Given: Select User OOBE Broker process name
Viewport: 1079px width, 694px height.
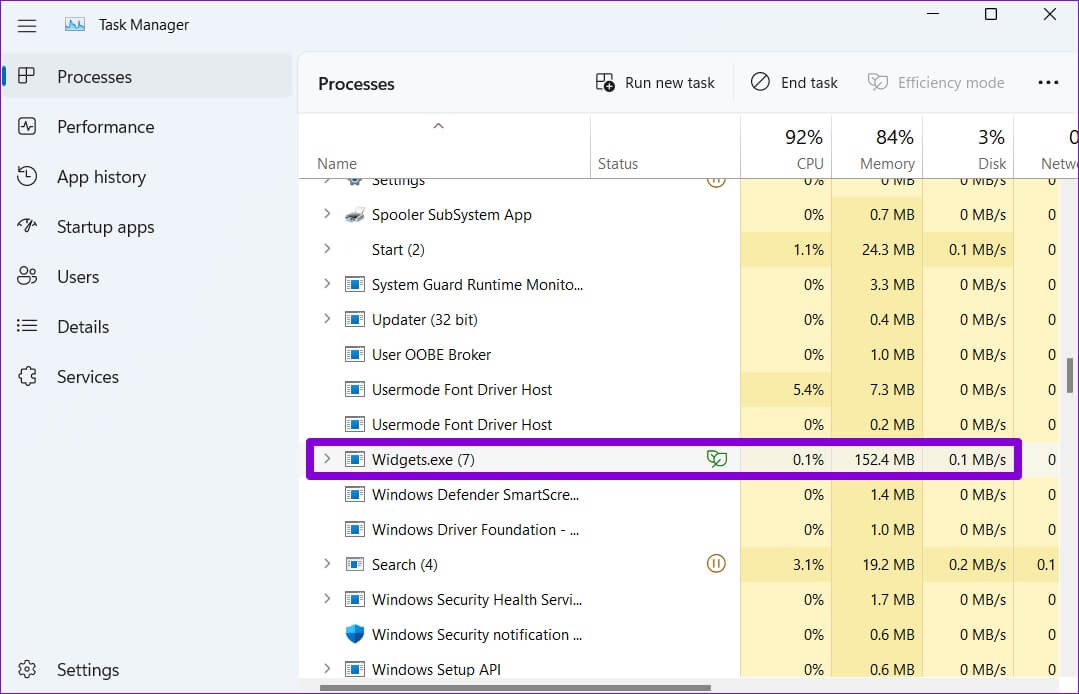Looking at the screenshot, I should tap(431, 355).
